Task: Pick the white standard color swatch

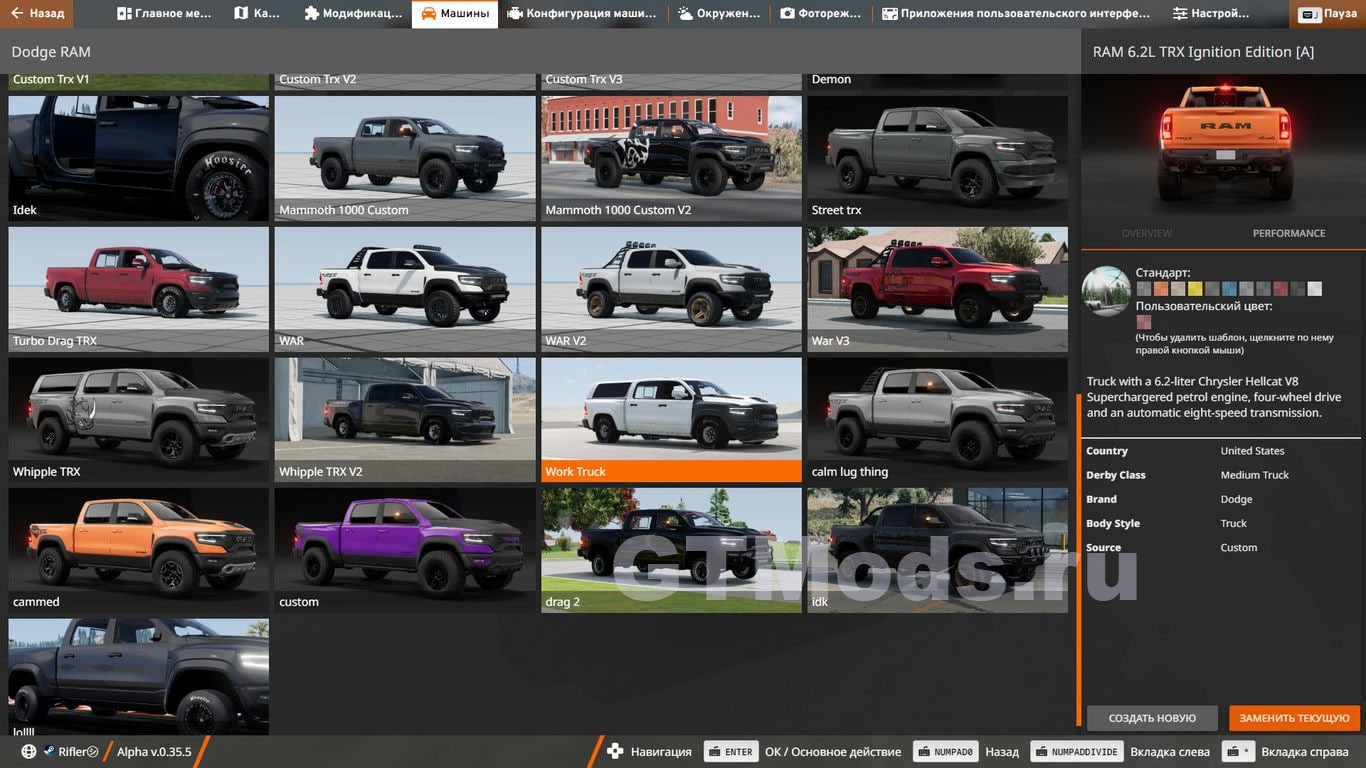Action: click(x=1314, y=289)
